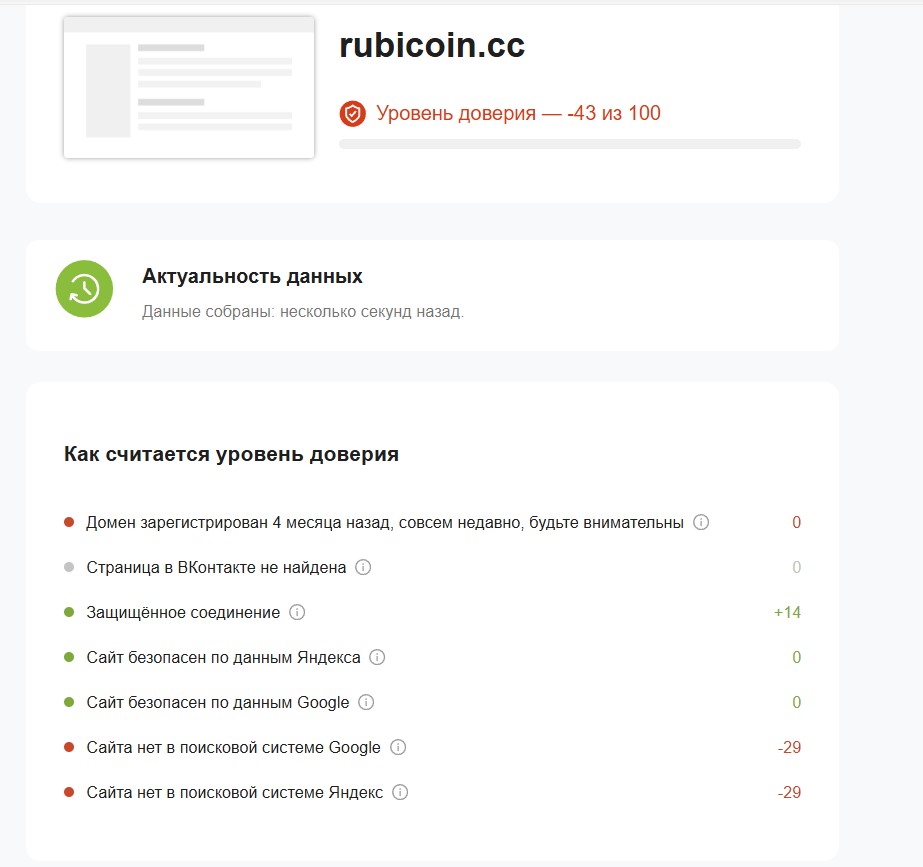This screenshot has height=867, width=923.
Task: Click the Актуальность данных heading
Action: click(x=252, y=276)
